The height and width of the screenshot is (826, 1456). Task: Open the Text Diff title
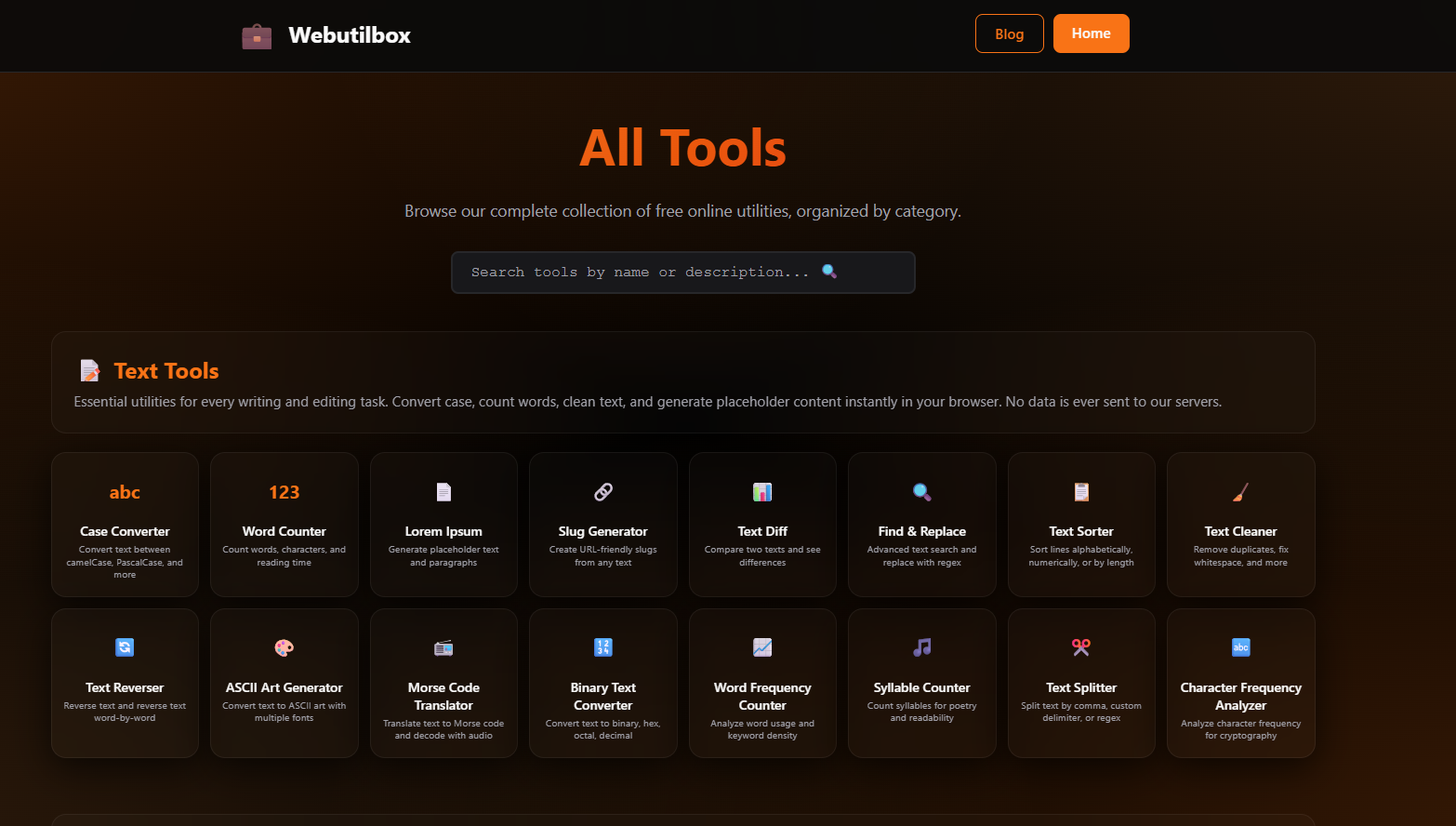pyautogui.click(x=762, y=531)
